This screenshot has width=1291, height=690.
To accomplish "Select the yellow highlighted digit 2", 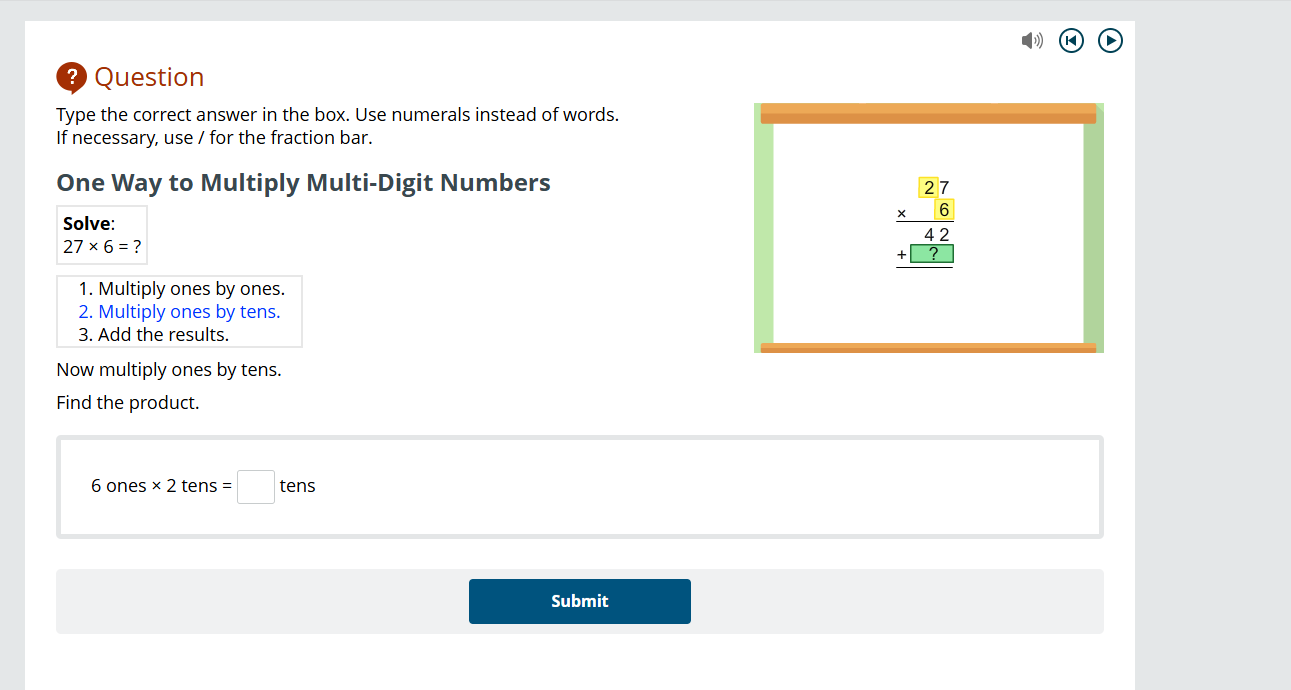I will point(926,187).
